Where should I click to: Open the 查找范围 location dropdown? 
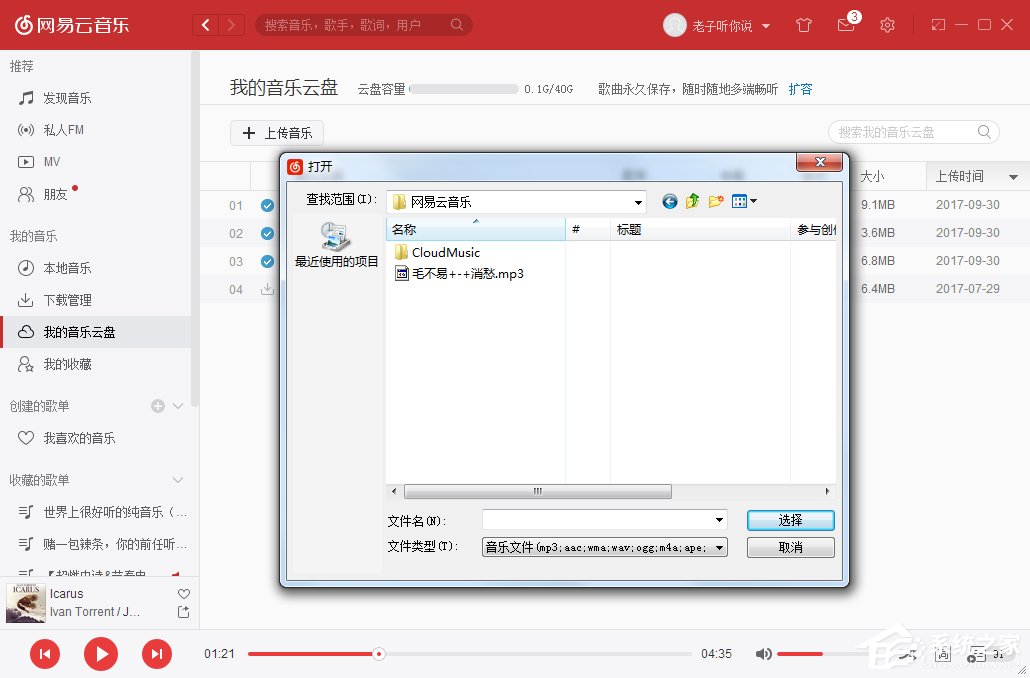[x=637, y=201]
